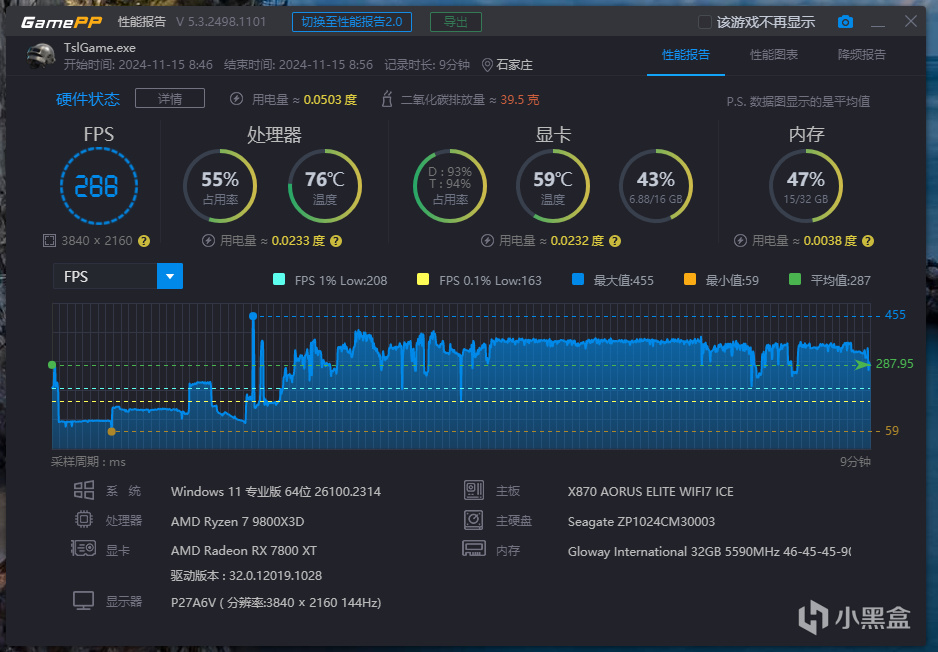Click the CO2 emission bottle icon
938x652 pixels.
tap(386, 99)
